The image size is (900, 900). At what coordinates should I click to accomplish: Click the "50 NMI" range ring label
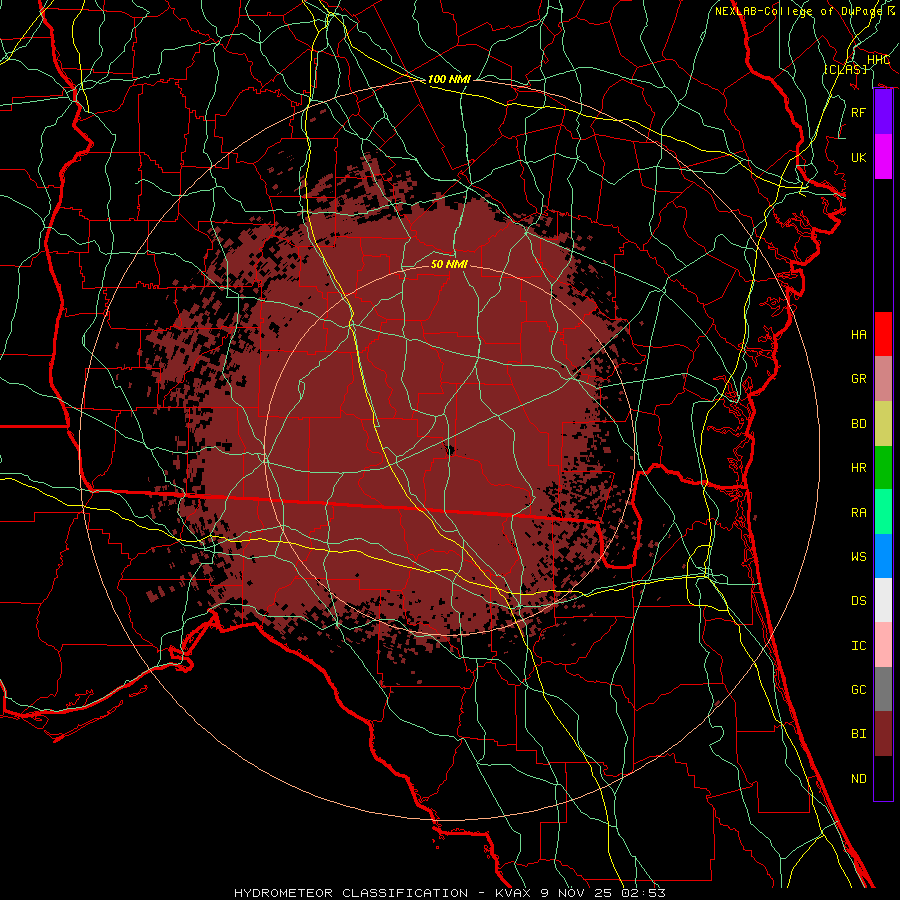coord(449,264)
